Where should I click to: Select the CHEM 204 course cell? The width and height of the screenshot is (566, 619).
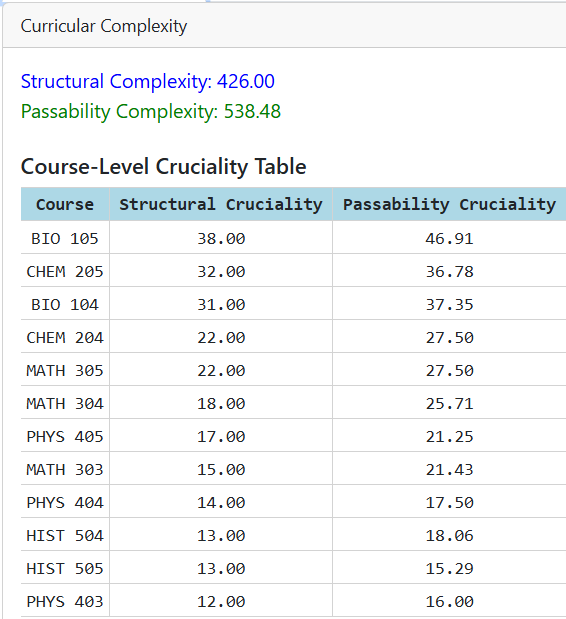[x=65, y=338]
